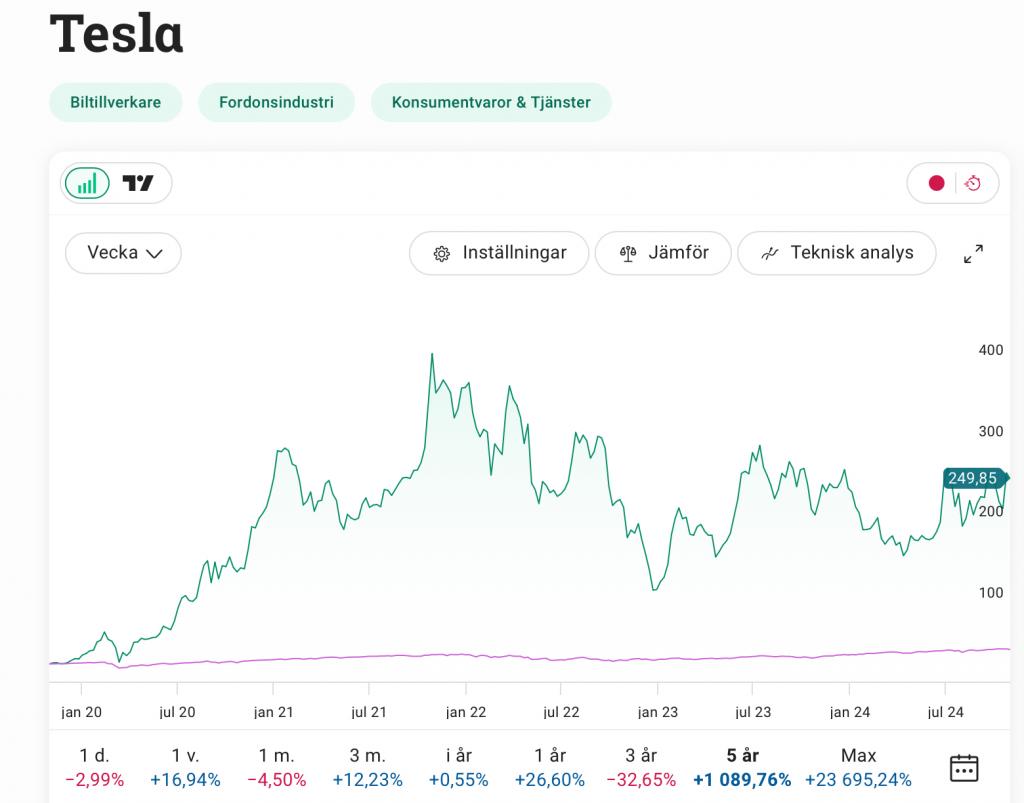The width and height of the screenshot is (1024, 803).
Task: Switch to the simple bar chart view
Action: click(x=88, y=183)
